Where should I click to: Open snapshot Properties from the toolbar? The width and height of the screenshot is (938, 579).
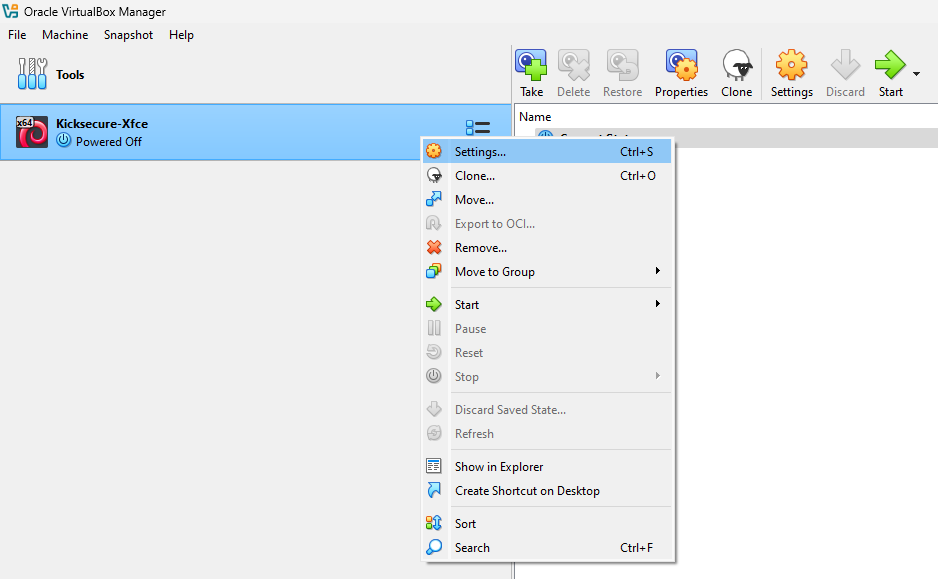tap(681, 66)
